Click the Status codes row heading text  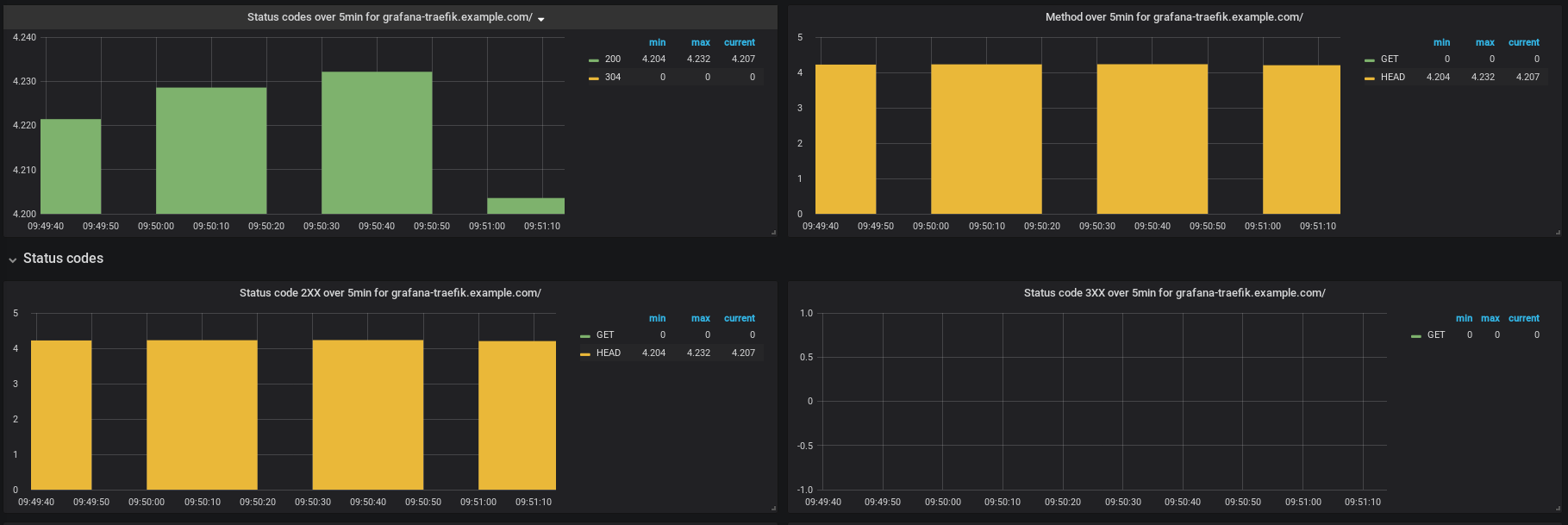click(x=63, y=259)
